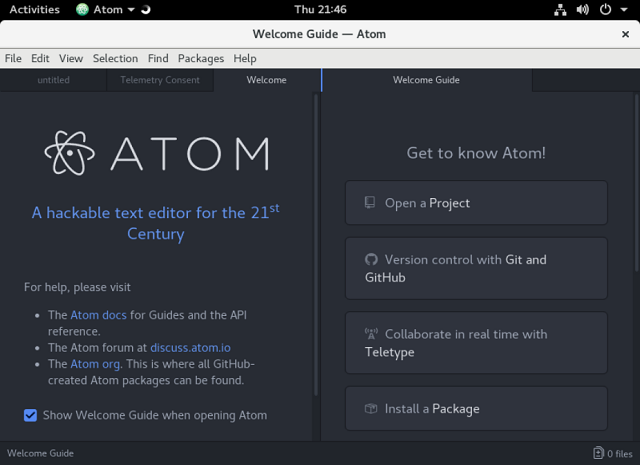Click the broadcast icon beside Collaborate in real time
This screenshot has width=640, height=465.
pos(371,334)
